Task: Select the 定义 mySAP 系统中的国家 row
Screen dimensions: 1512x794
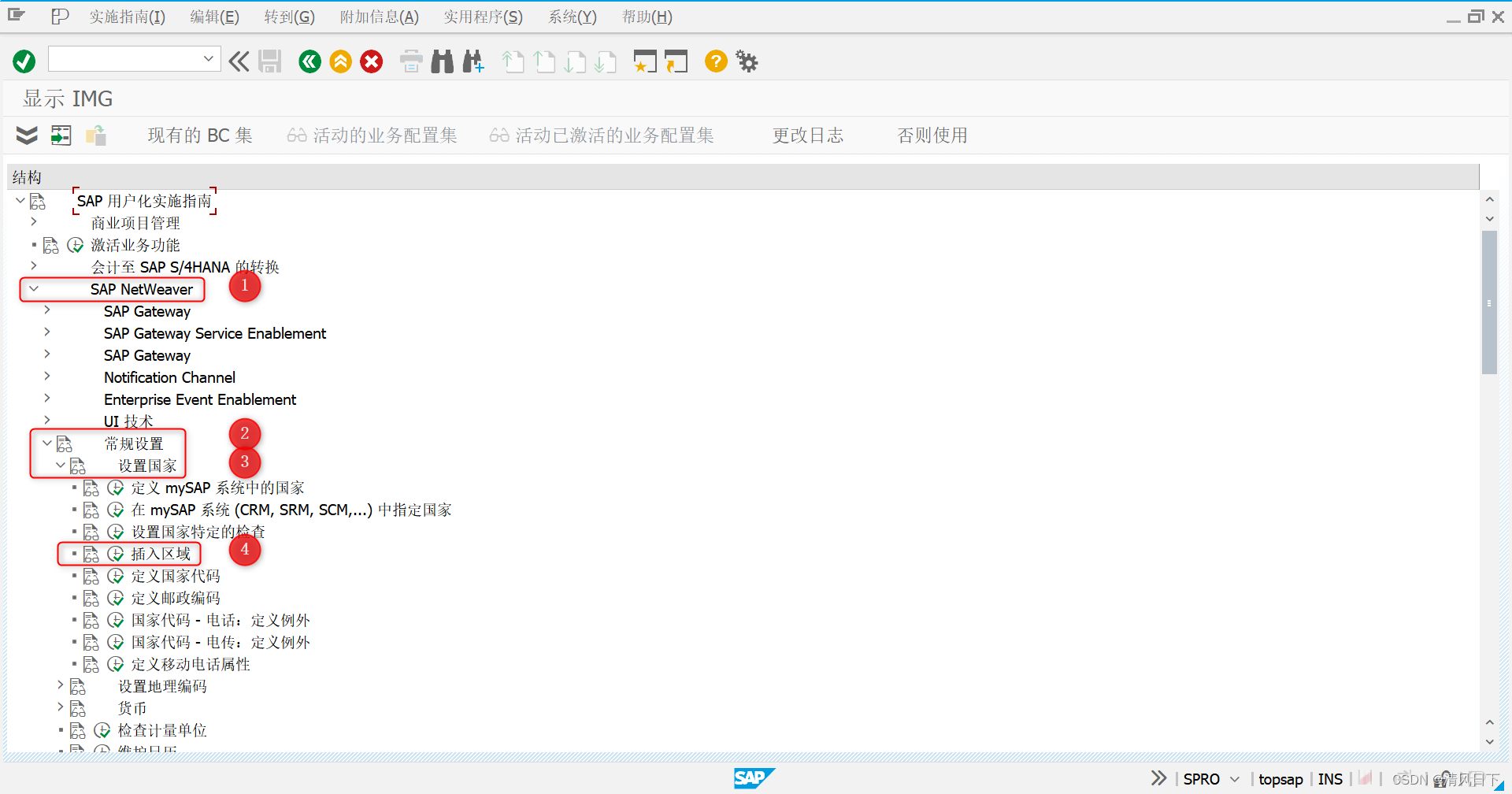Action: coord(217,488)
